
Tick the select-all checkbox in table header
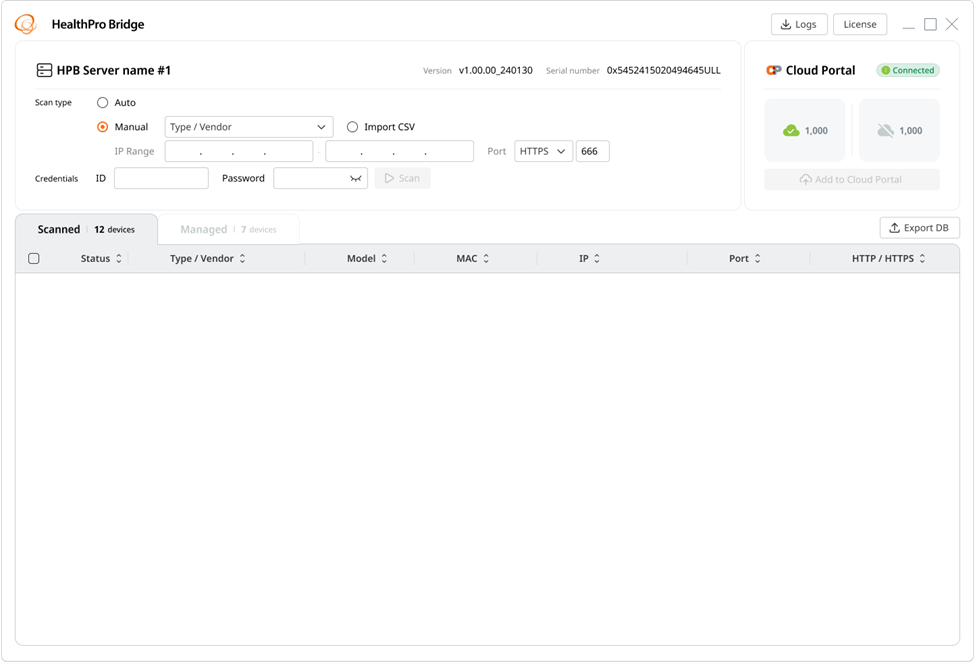pos(34,259)
